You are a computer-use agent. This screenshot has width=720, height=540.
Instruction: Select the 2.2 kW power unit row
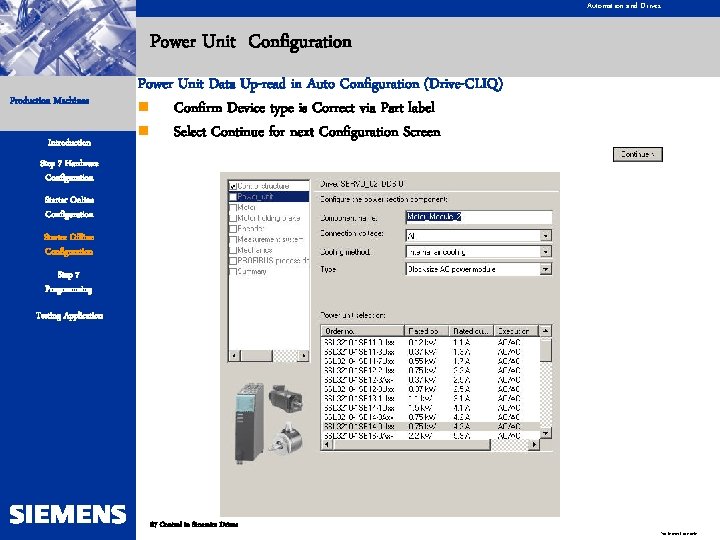point(430,436)
